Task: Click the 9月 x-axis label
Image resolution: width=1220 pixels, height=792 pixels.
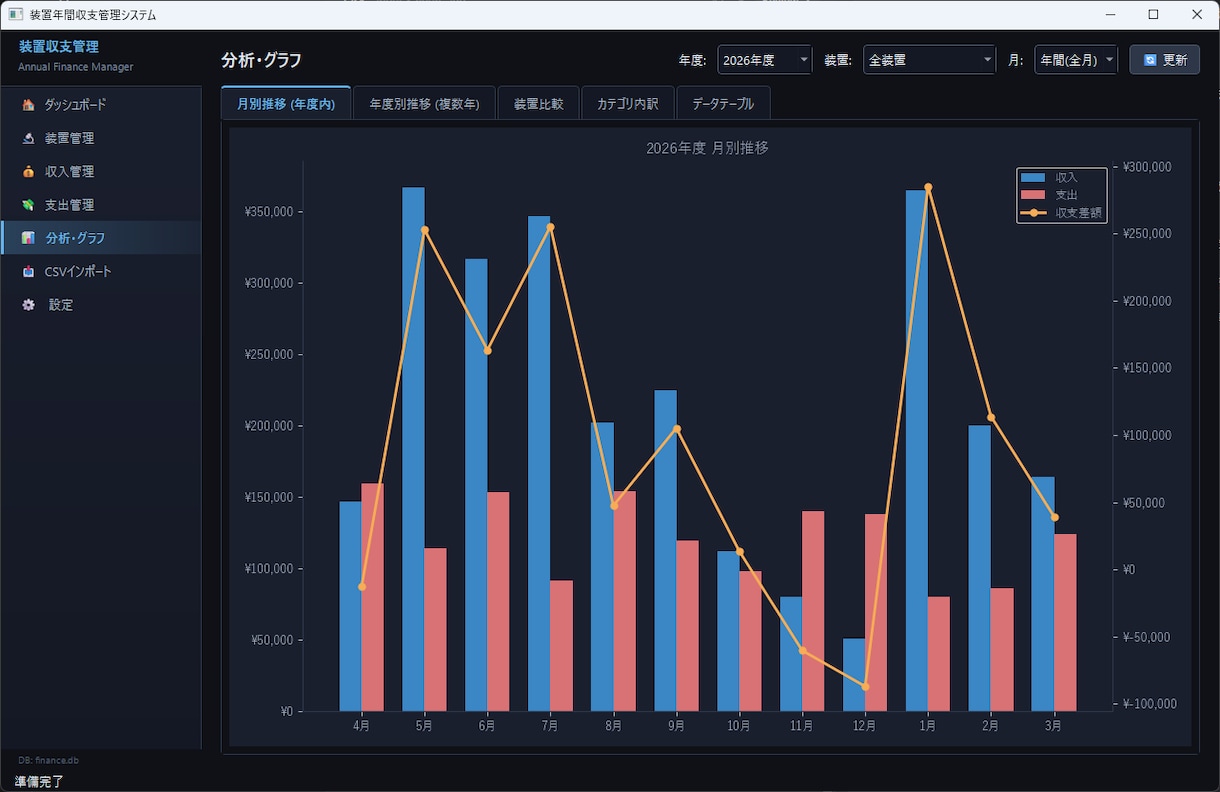Action: pos(676,726)
